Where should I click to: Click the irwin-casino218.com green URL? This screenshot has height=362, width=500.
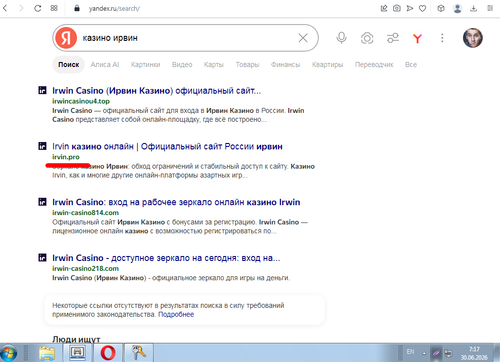pyautogui.click(x=85, y=268)
